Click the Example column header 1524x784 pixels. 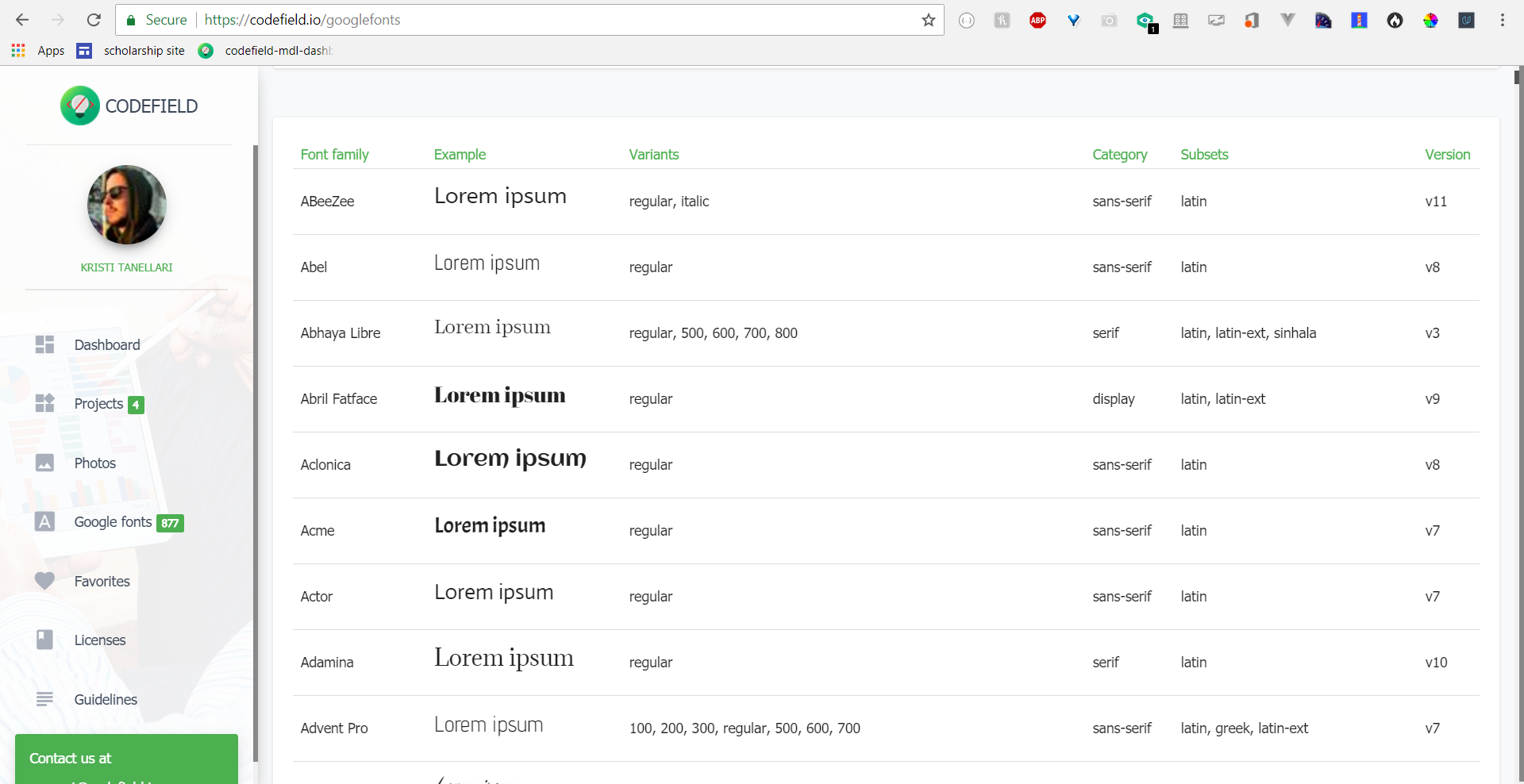coord(460,155)
